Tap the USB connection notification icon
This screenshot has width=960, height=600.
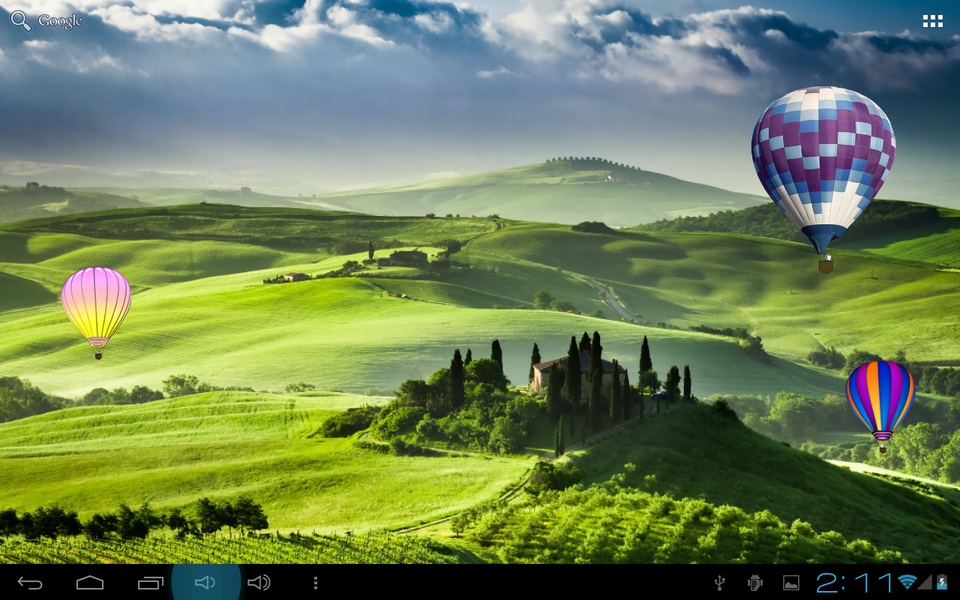[720, 583]
